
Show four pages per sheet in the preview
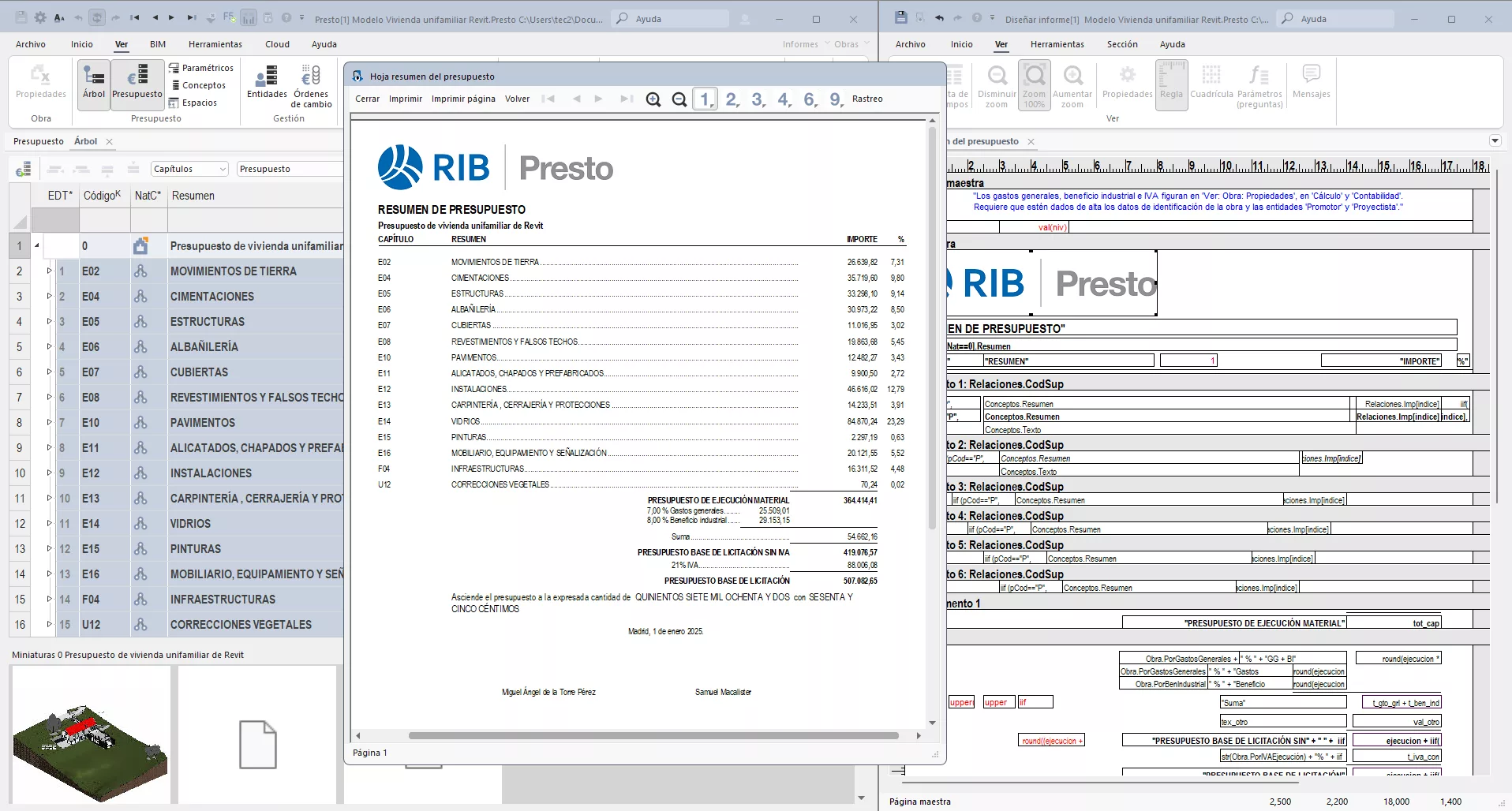coord(784,99)
